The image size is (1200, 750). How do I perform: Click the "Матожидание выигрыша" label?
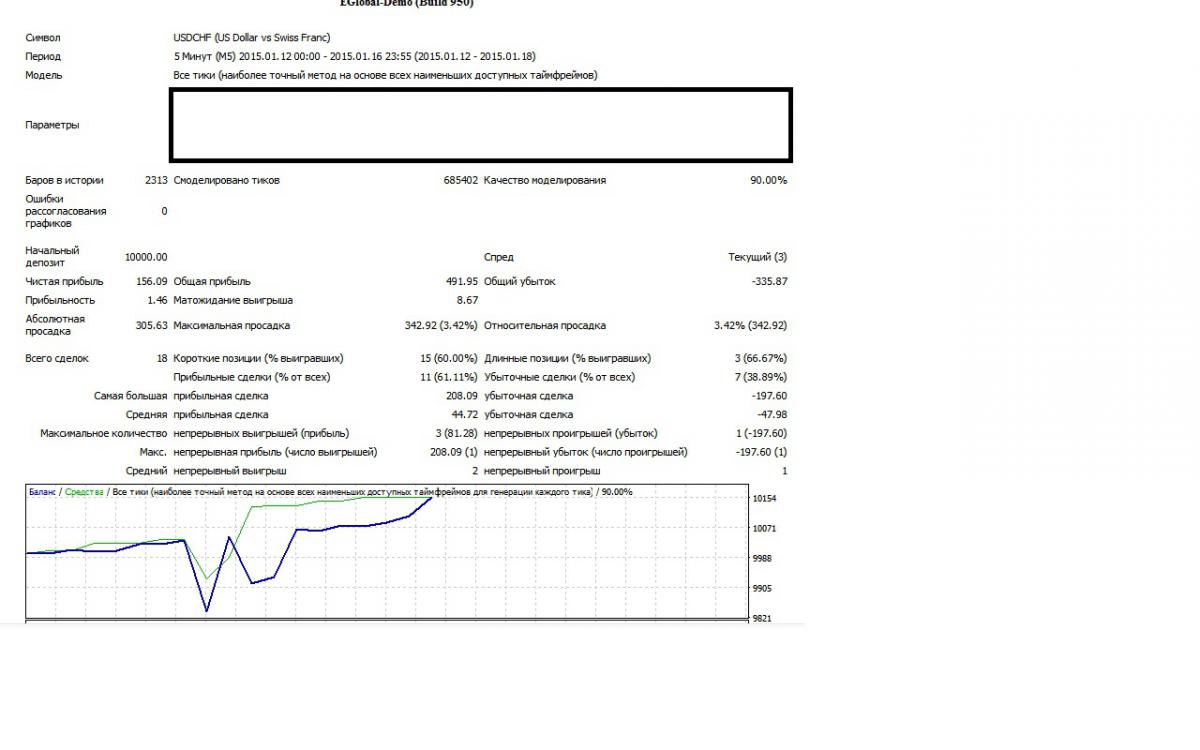pos(233,300)
